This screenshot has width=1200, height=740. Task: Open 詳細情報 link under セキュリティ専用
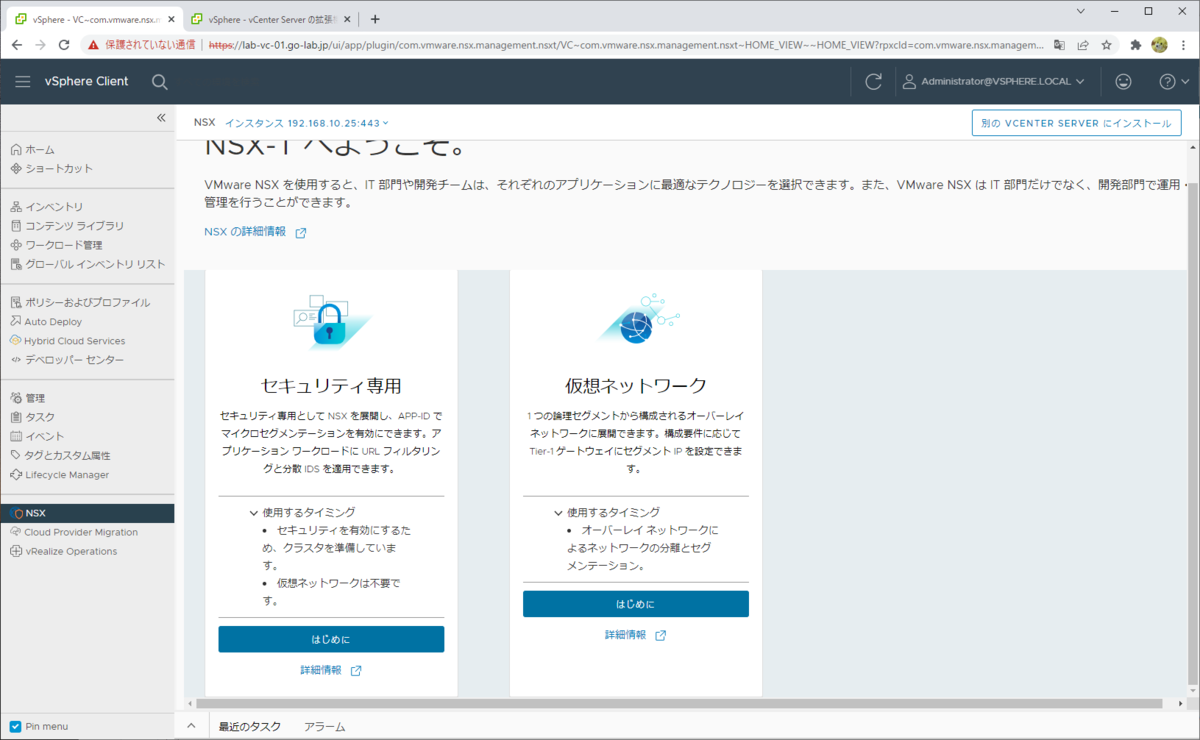[330, 670]
